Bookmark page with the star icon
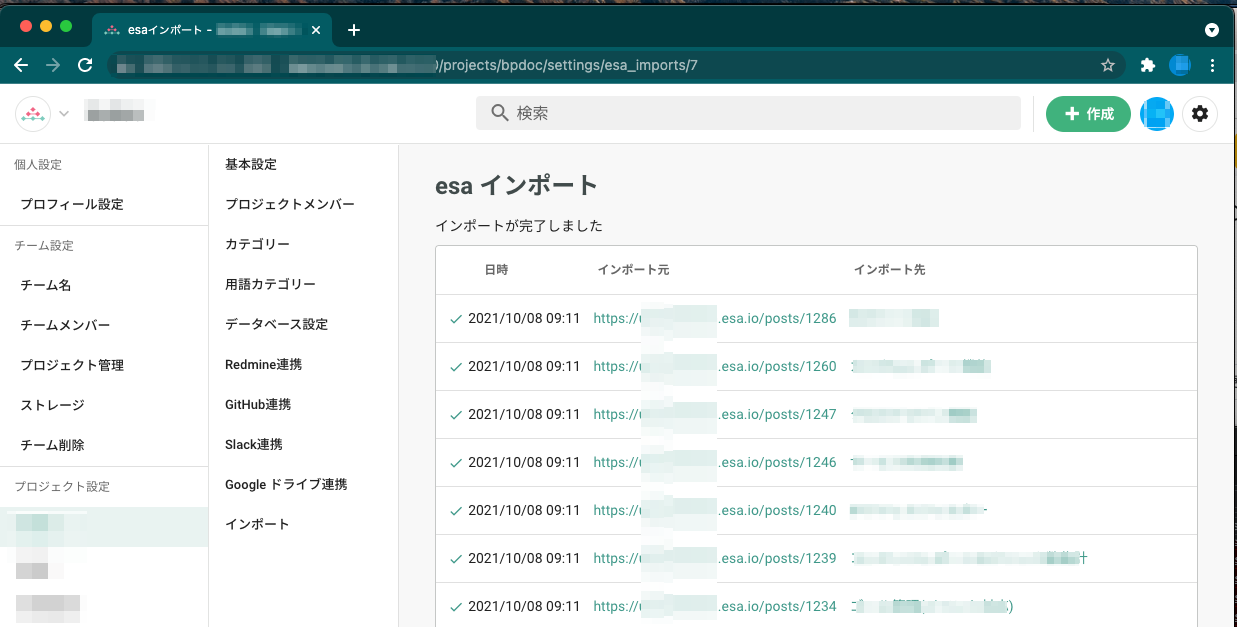 1108,65
